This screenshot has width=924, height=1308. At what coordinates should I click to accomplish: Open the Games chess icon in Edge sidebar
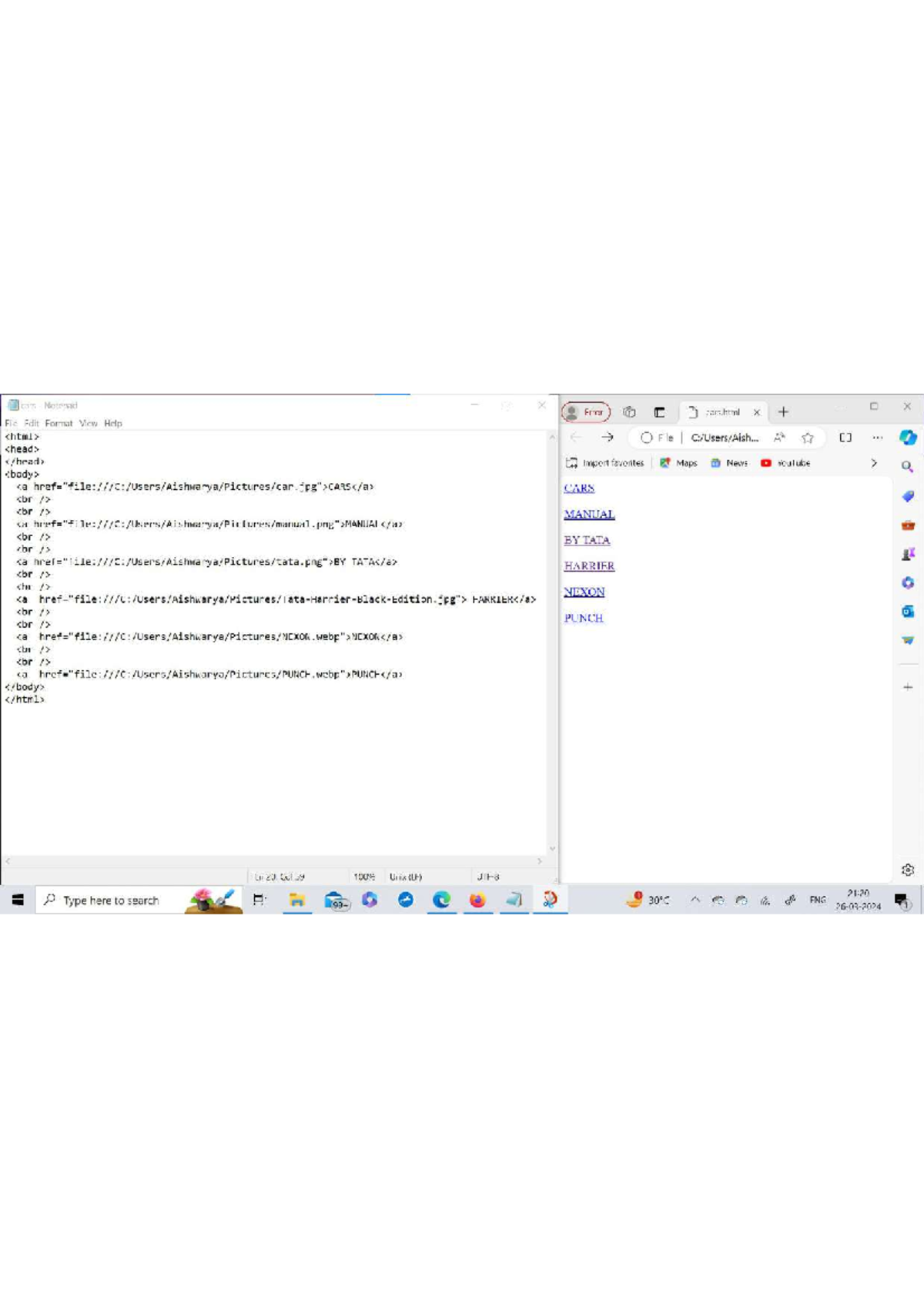[908, 554]
